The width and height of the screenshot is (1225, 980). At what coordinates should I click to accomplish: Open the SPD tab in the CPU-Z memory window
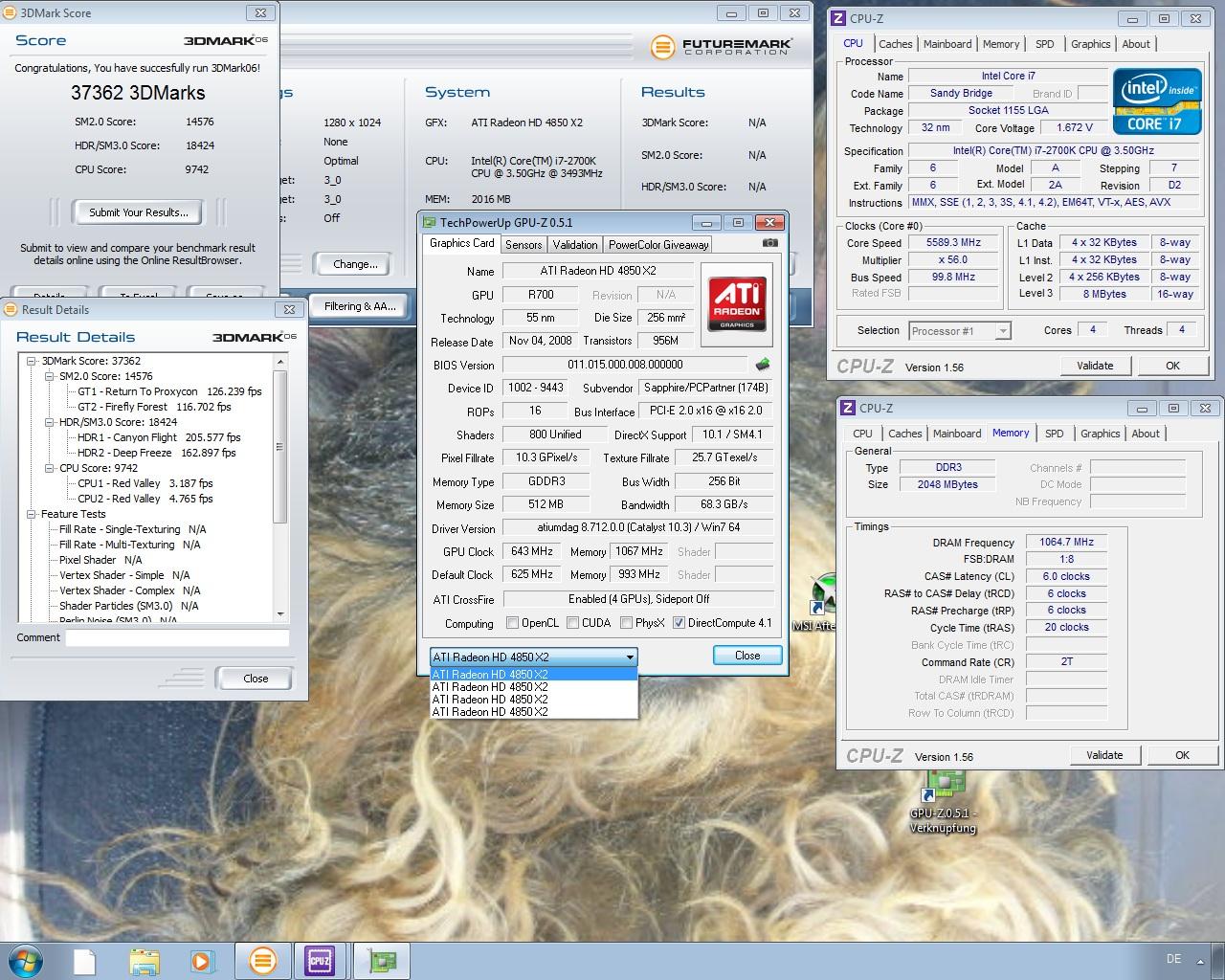pyautogui.click(x=1054, y=434)
